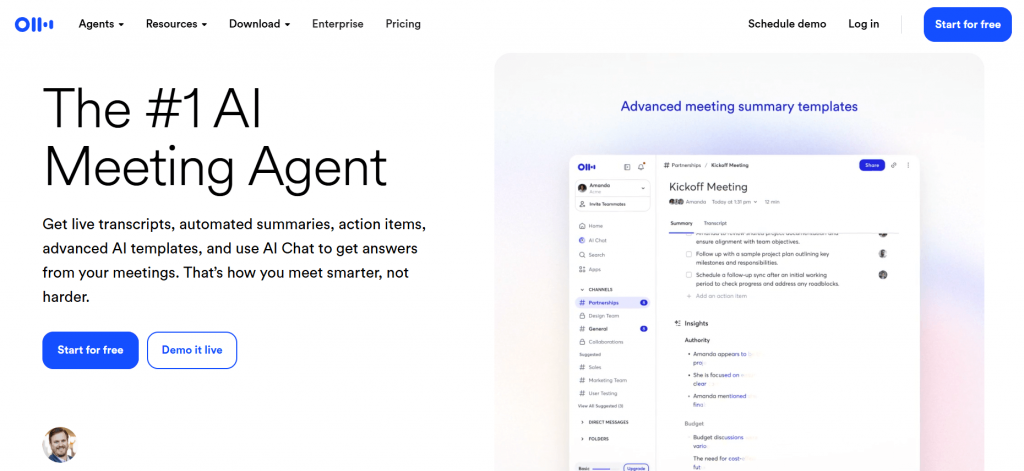Go to the Pricing page
Viewport: 1024px width, 471px height.
[x=403, y=24]
